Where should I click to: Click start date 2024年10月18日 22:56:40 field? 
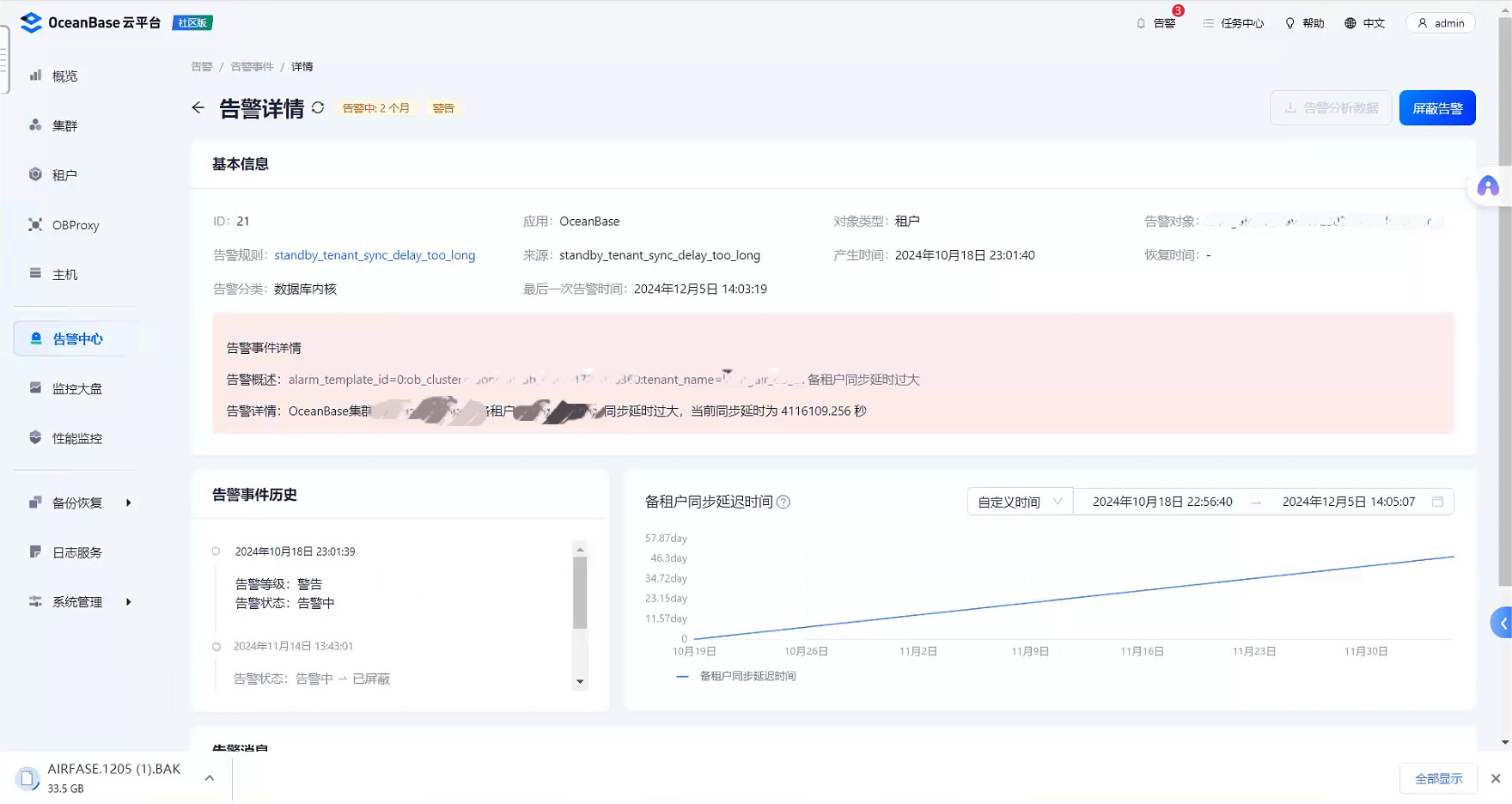(x=1162, y=502)
